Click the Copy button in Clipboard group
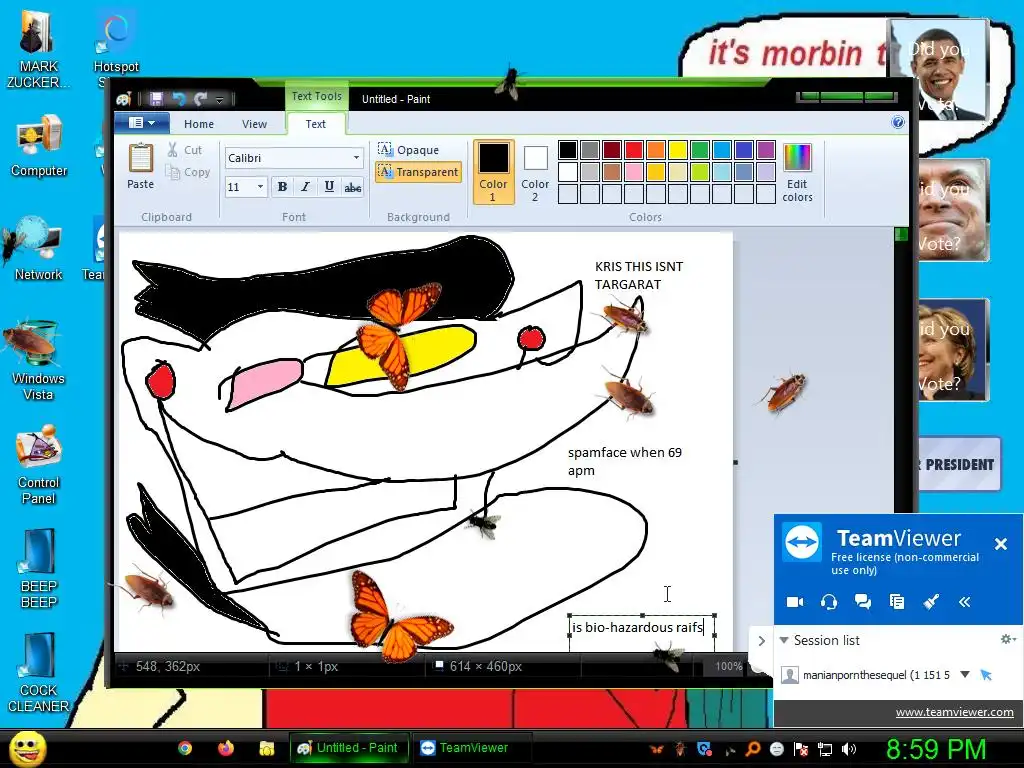 click(188, 172)
